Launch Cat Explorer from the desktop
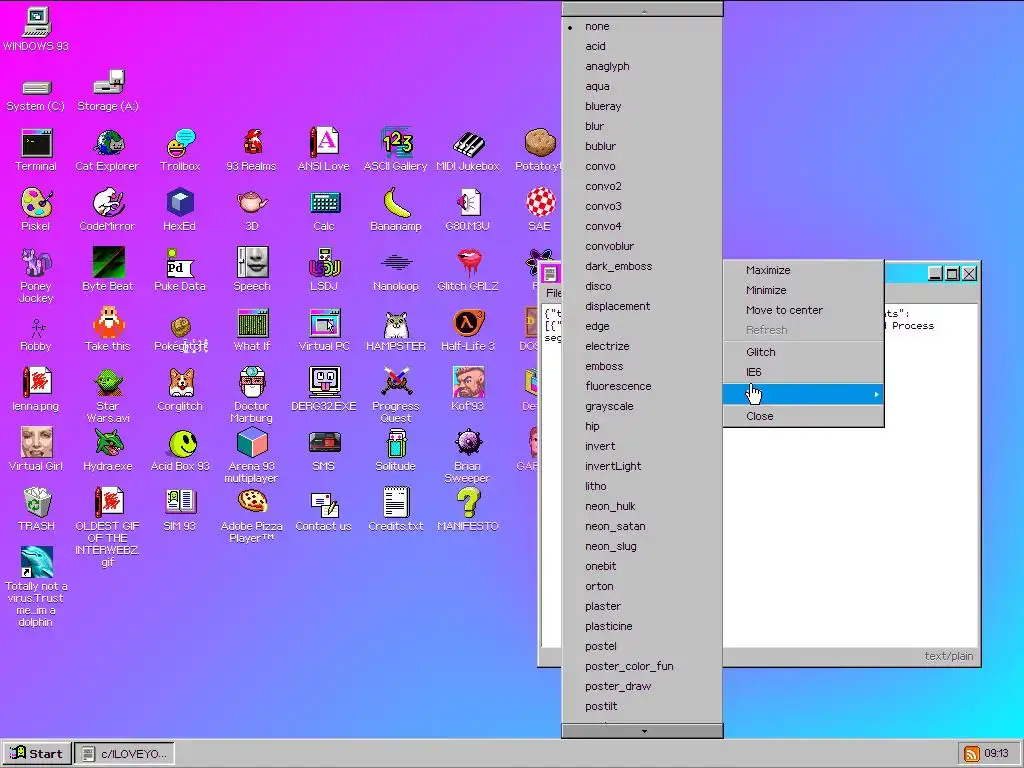The height and width of the screenshot is (768, 1024). point(108,150)
